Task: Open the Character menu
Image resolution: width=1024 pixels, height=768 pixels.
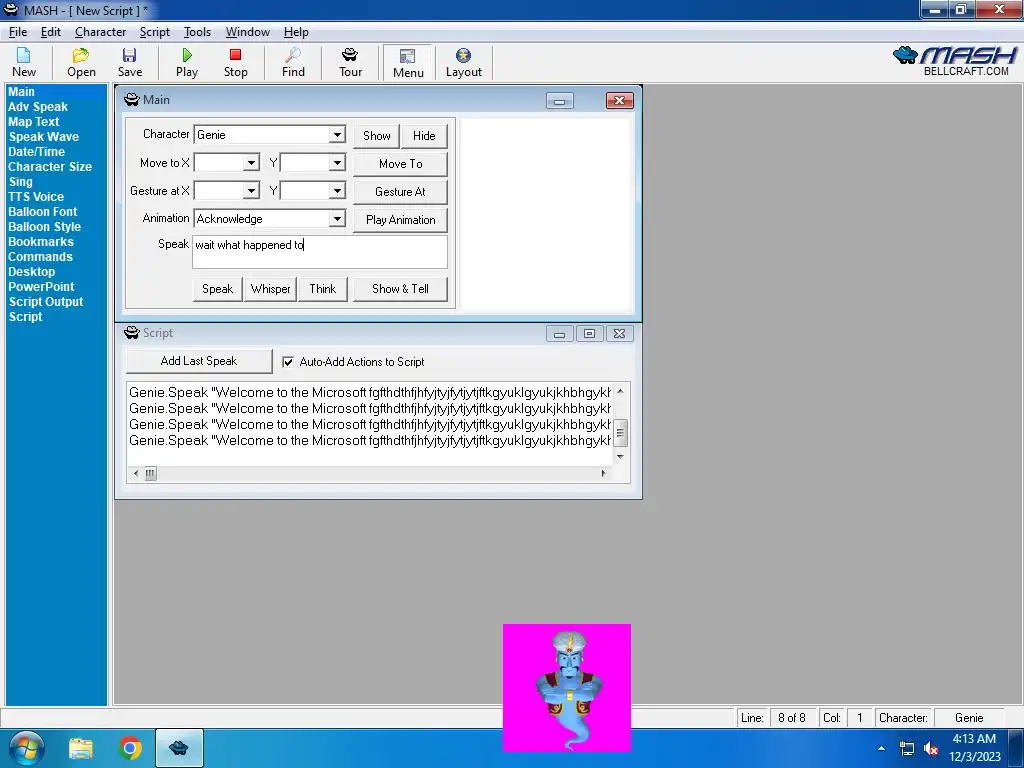Action: 100,32
